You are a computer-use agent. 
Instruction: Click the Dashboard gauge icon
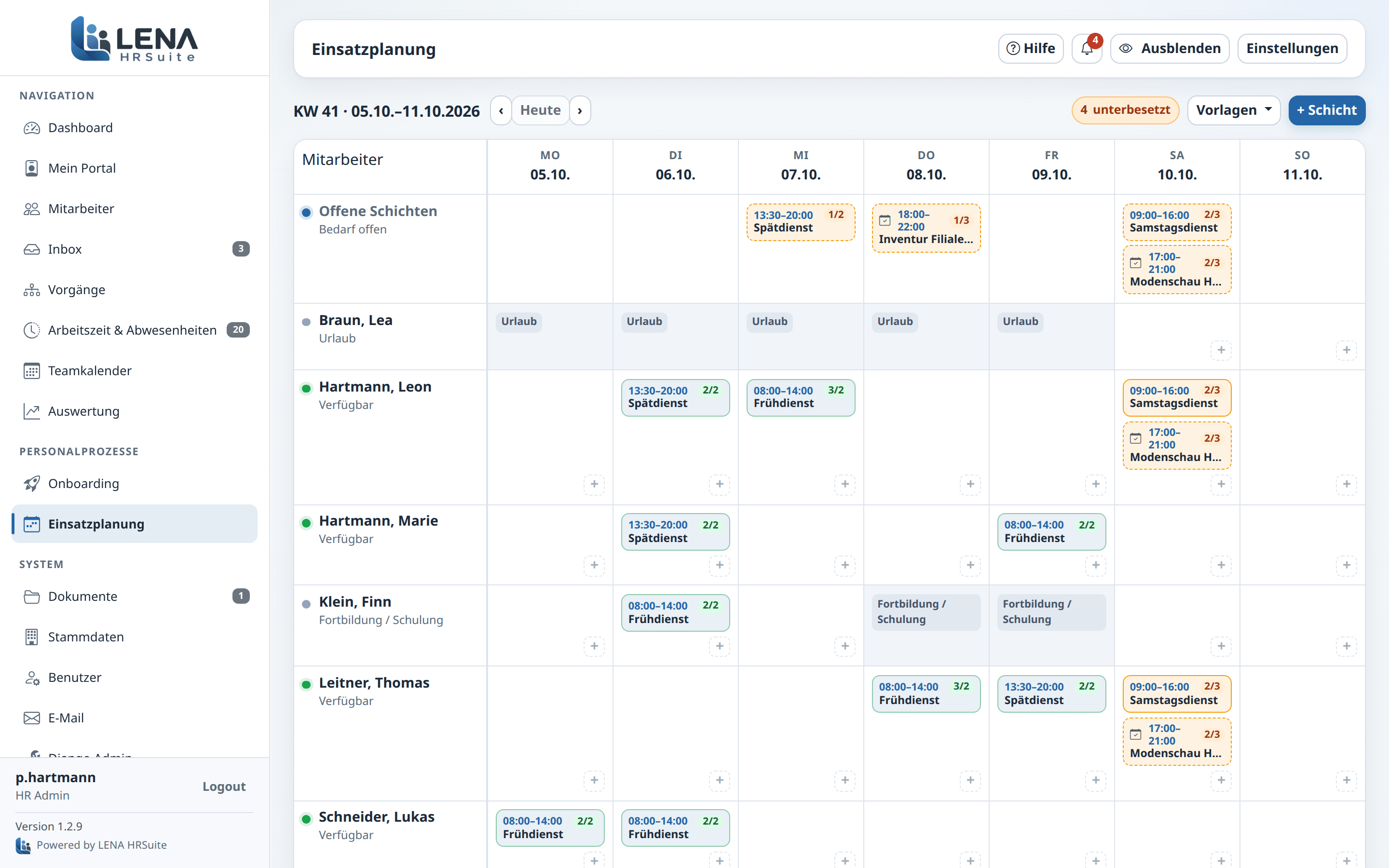click(31, 127)
